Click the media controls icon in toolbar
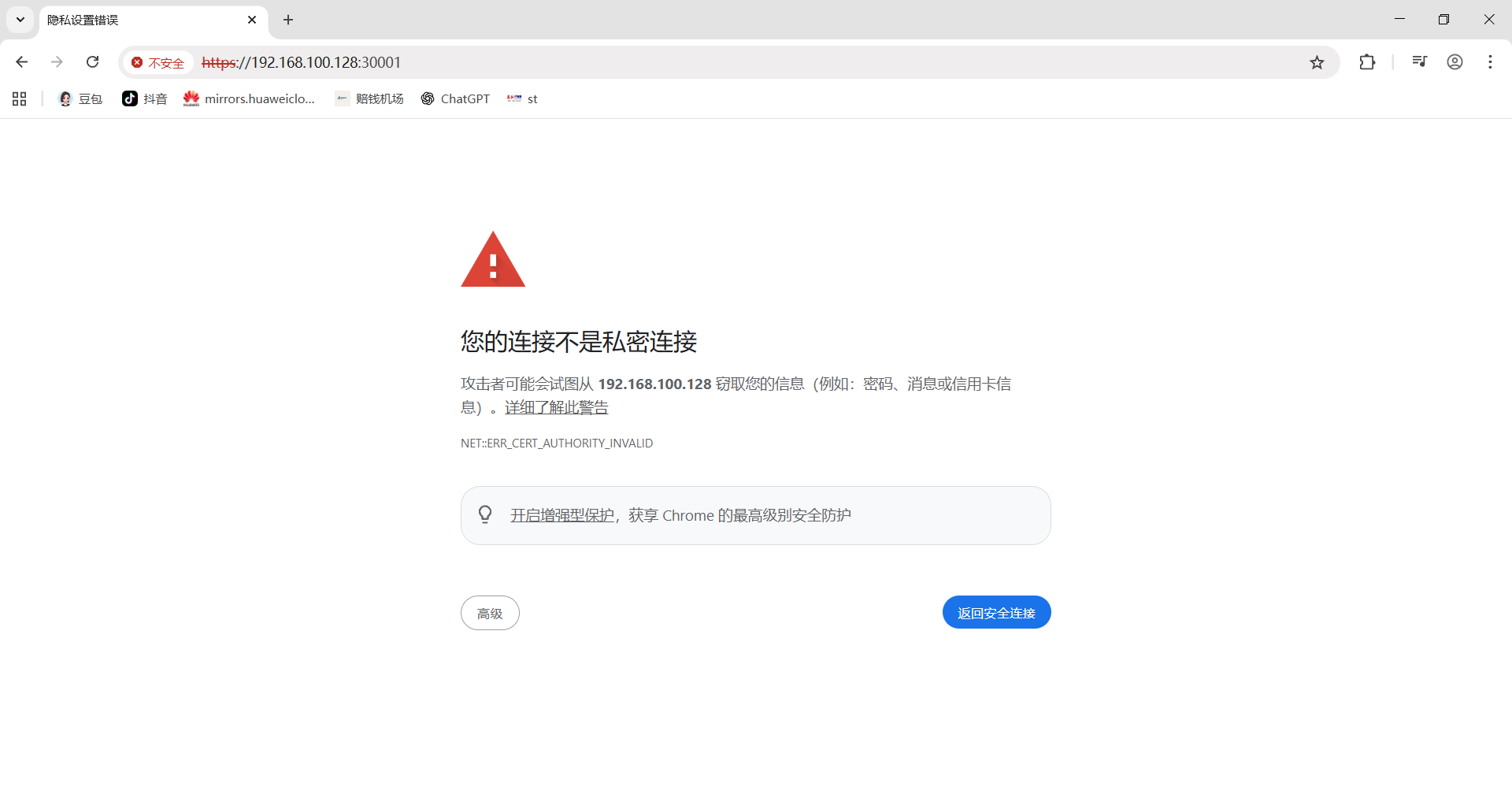The width and height of the screenshot is (1512, 809). pos(1419,61)
